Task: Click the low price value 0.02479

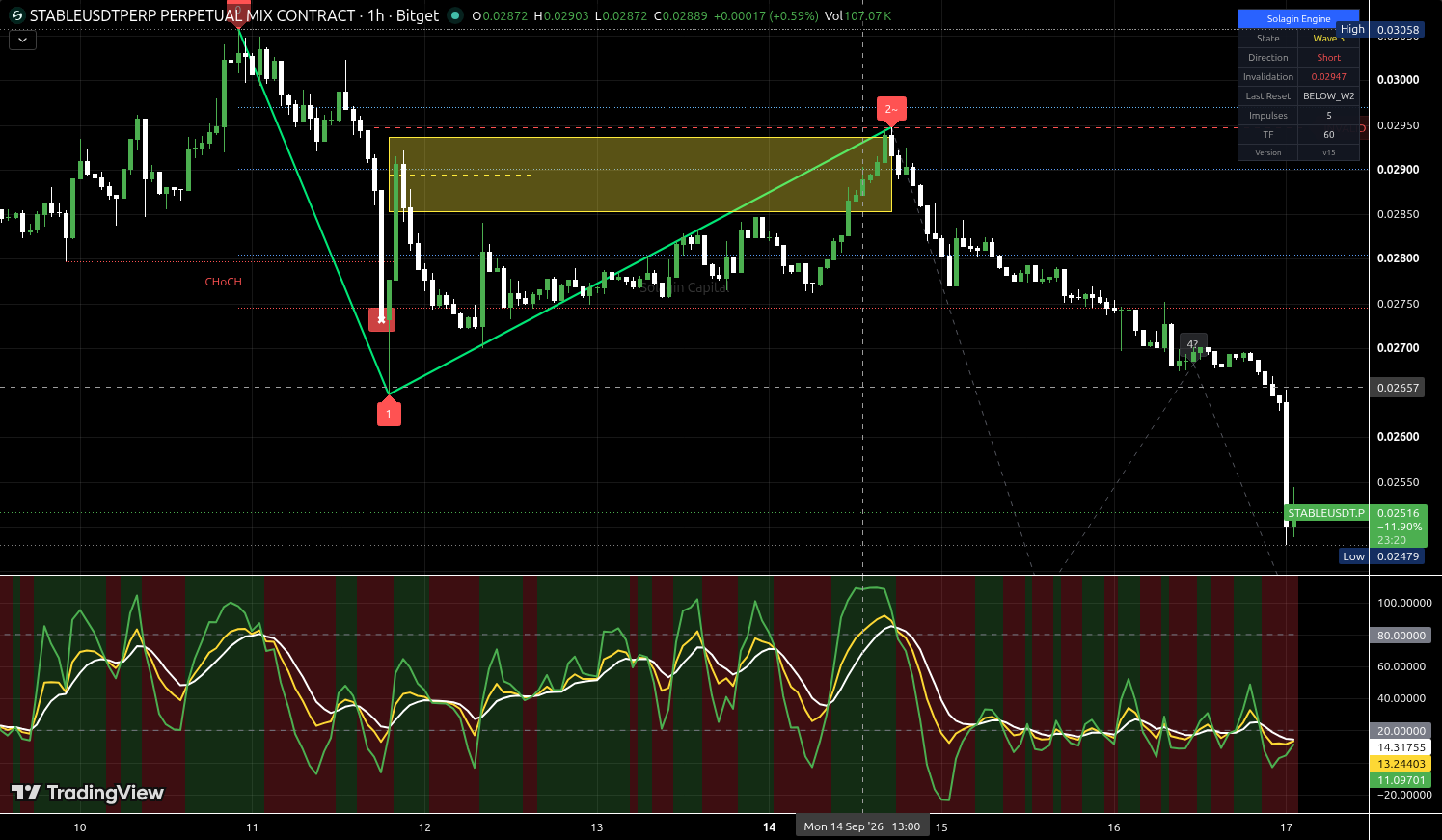Action: [1398, 556]
